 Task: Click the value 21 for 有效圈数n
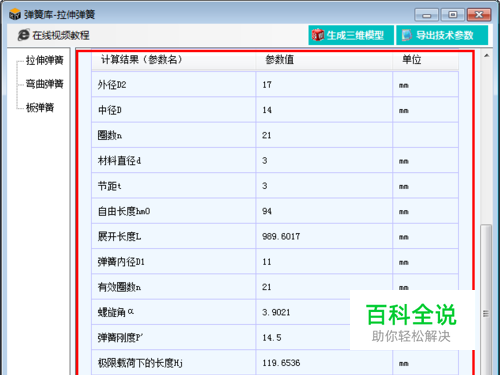(266, 287)
